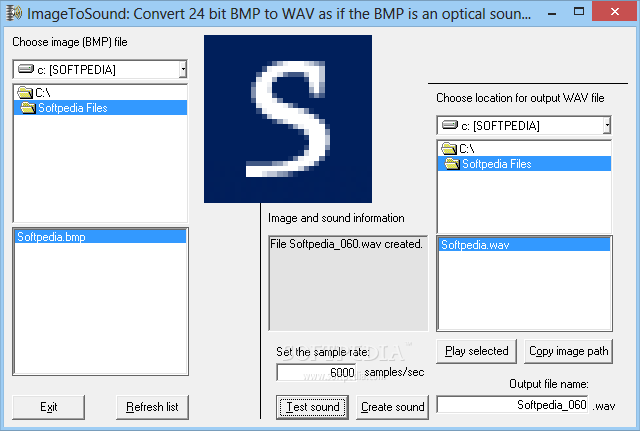Click the Play selected button

coord(476,351)
